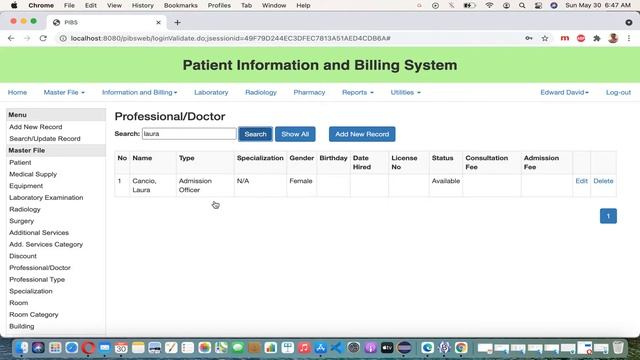Open Trash in the dock
This screenshot has width=640, height=360.
618,347
